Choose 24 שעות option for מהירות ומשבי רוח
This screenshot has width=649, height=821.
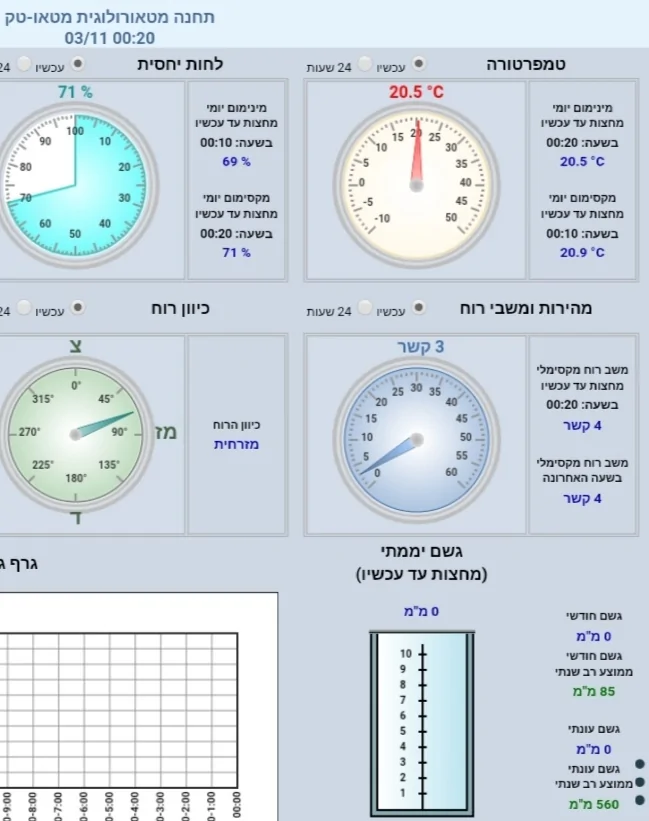click(x=364, y=310)
